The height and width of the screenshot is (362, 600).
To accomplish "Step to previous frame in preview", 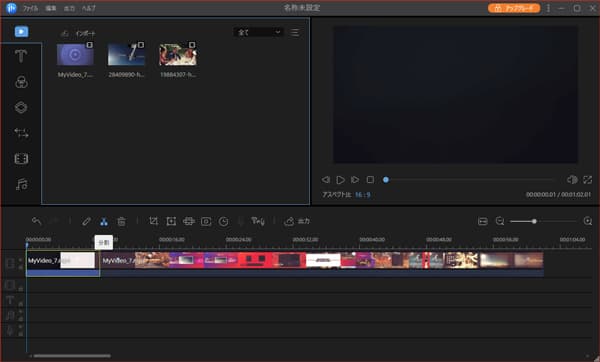I will tap(326, 179).
